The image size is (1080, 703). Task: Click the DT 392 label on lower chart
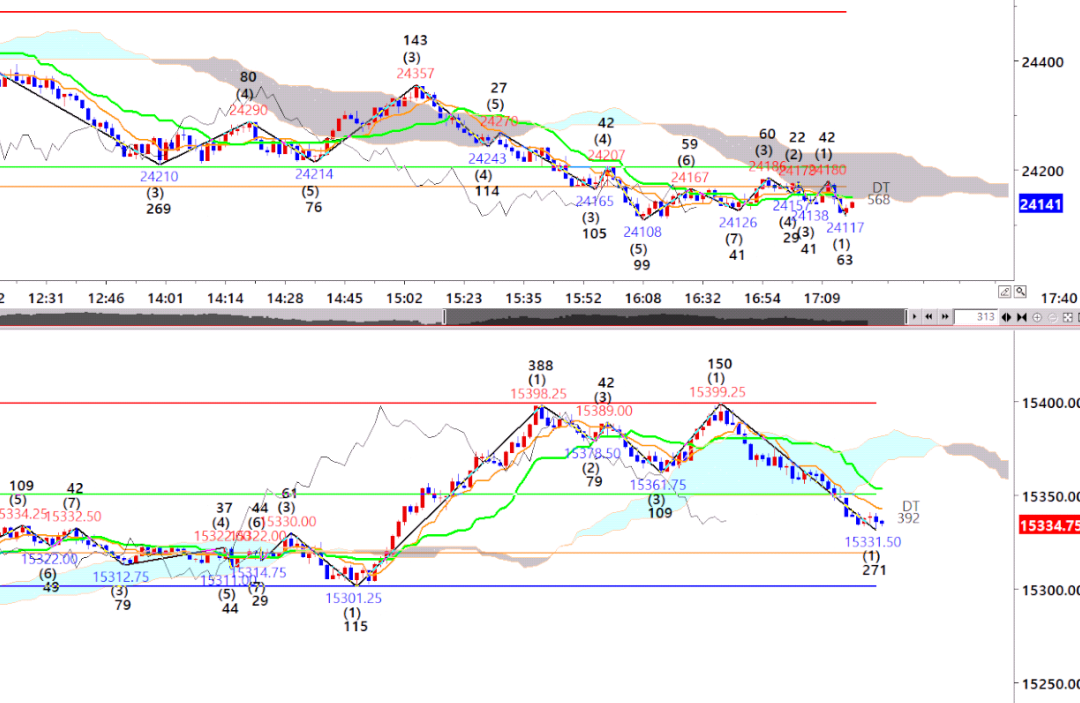(908, 512)
